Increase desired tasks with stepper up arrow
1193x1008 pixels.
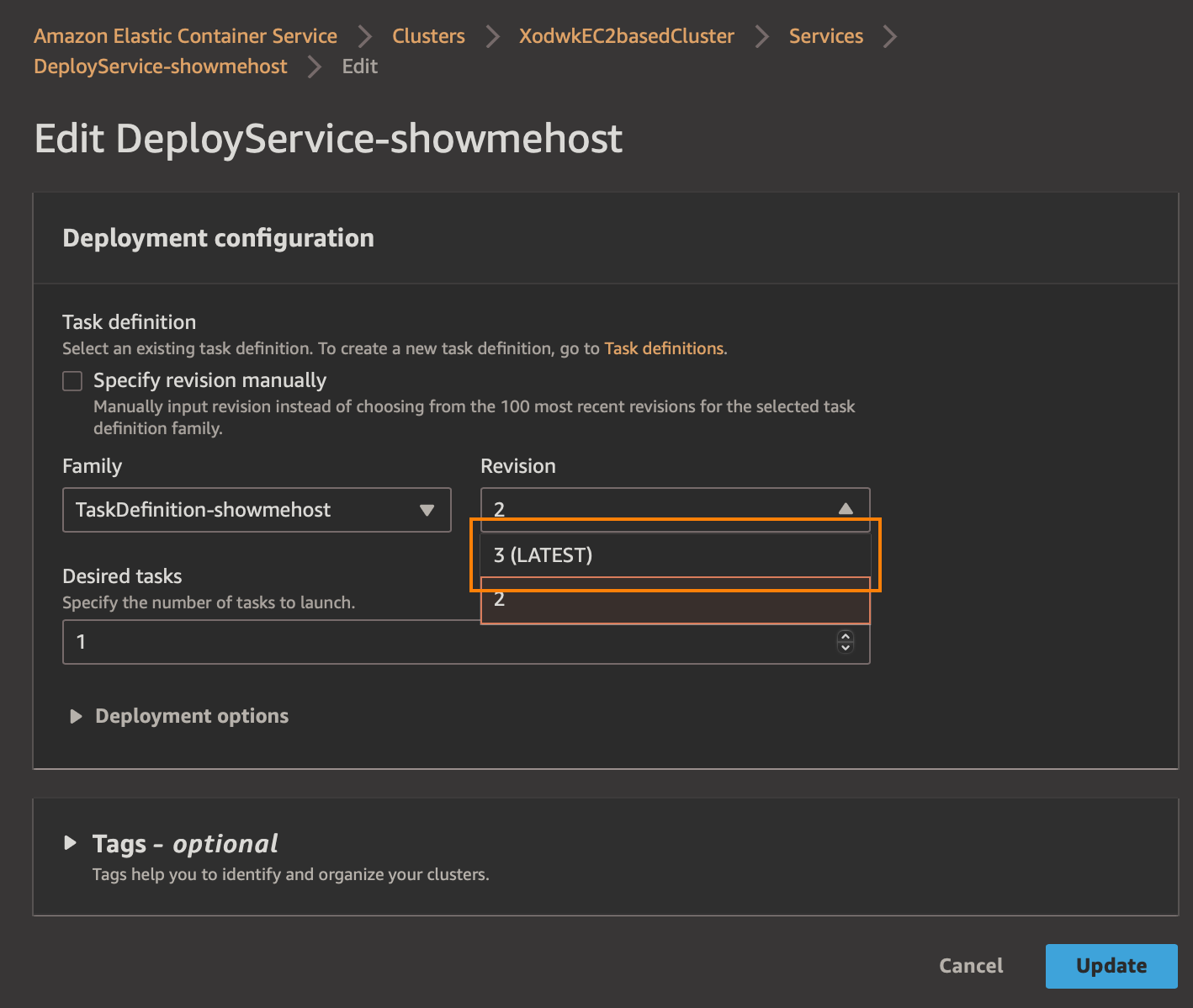coord(846,636)
